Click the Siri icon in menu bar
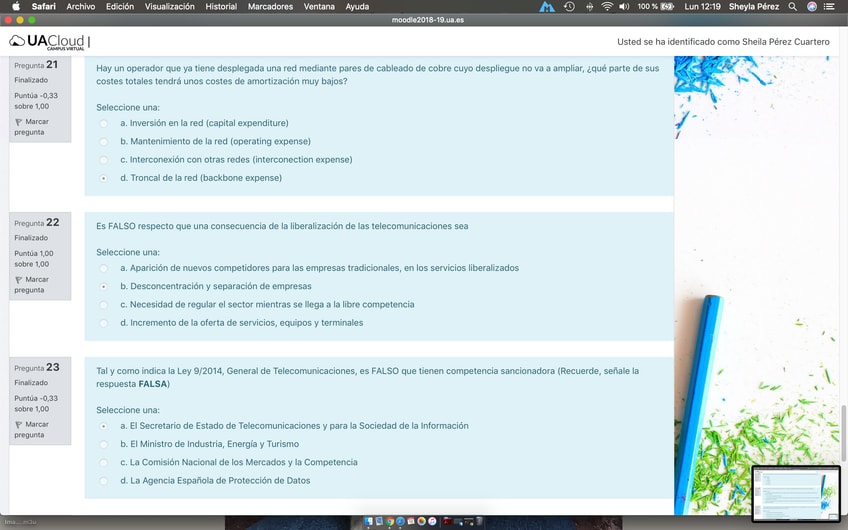 (x=811, y=6)
